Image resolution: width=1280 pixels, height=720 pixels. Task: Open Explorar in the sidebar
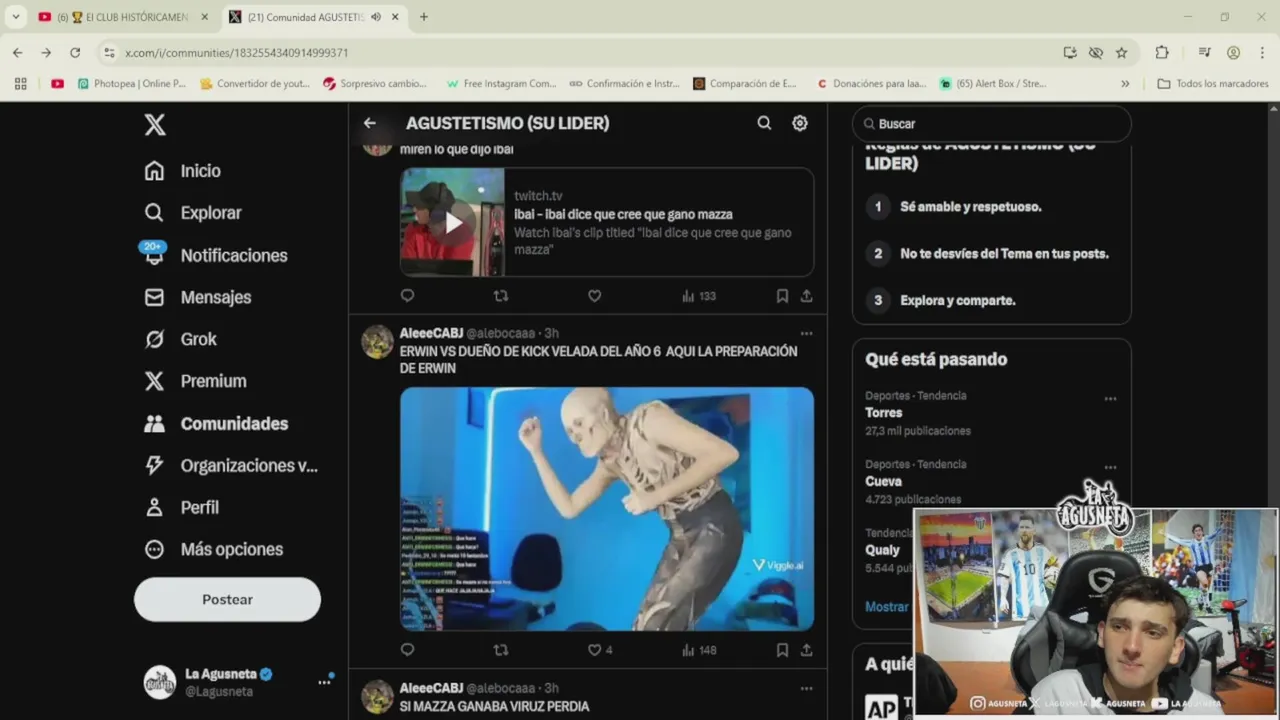192,213
